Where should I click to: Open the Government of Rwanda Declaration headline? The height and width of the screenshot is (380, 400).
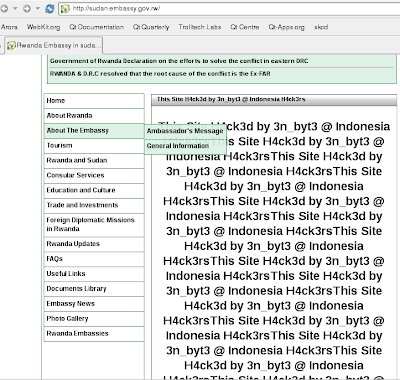tap(179, 61)
